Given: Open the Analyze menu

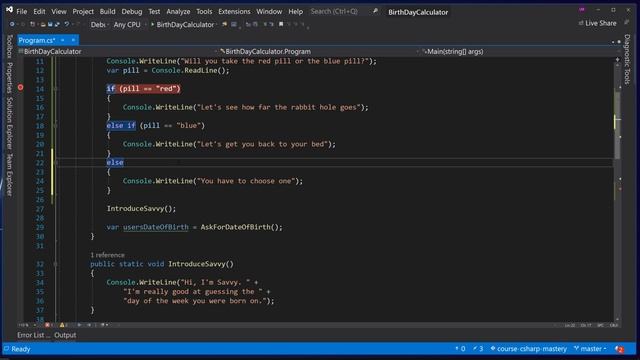Looking at the screenshot, I should tap(178, 11).
